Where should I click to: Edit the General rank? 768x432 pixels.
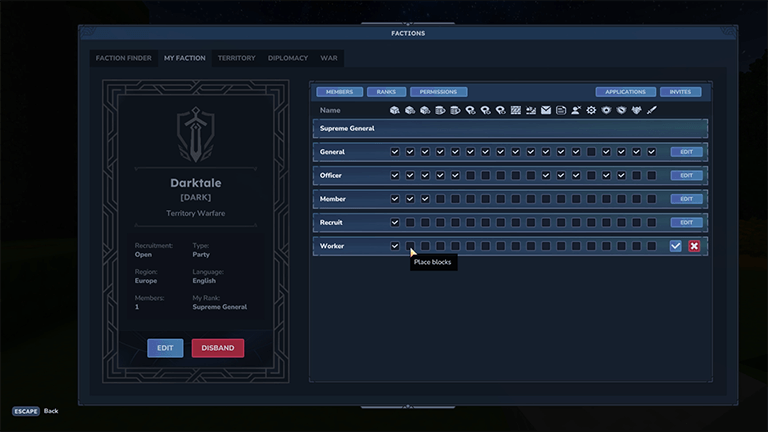[687, 152]
